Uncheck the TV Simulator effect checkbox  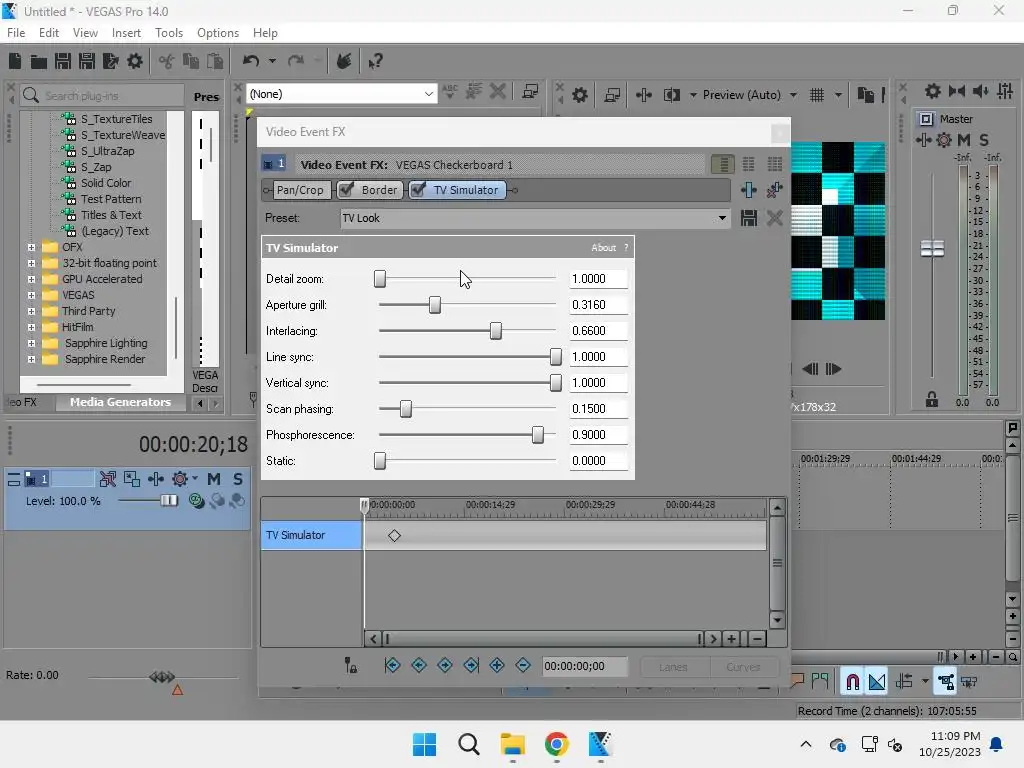click(419, 190)
